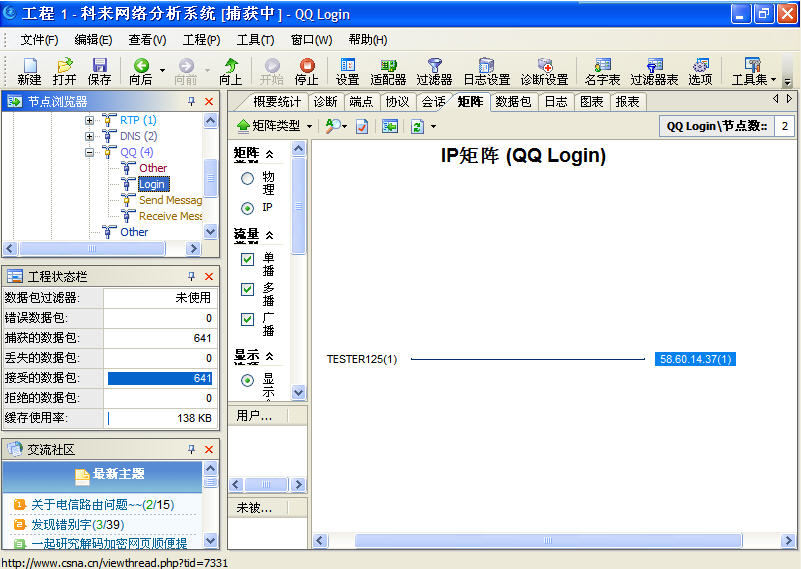This screenshot has width=801, height=569.
Task: Click the checkmark document icon in matrix toolbar
Action: click(x=362, y=126)
